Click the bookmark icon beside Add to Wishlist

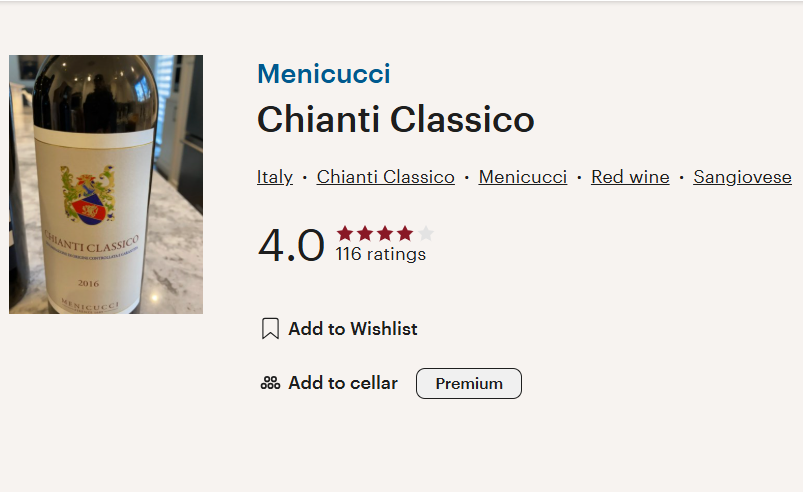pos(270,329)
